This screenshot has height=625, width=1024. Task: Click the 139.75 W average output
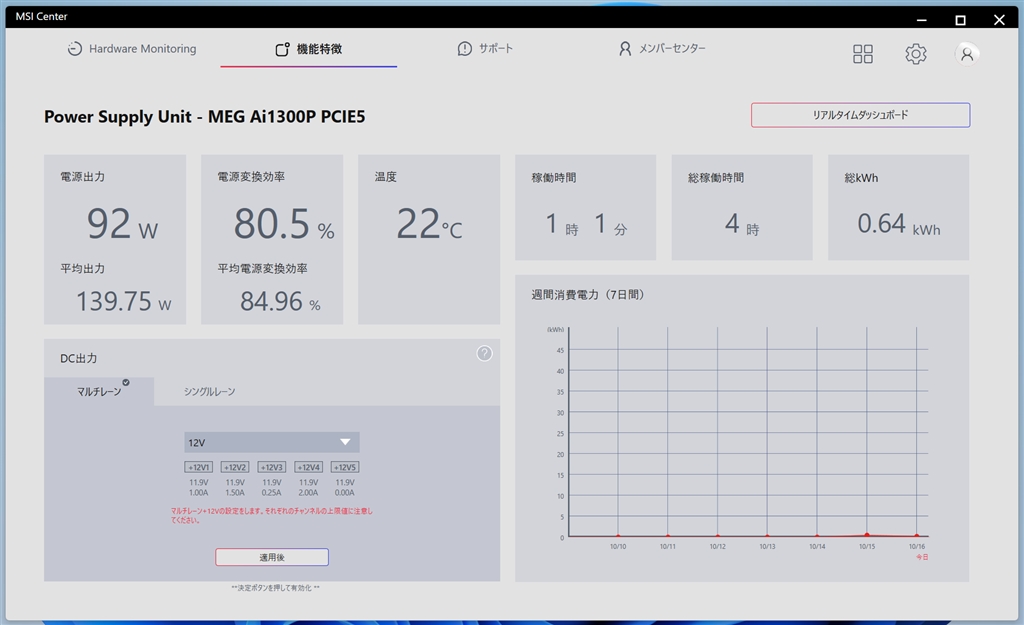coord(123,302)
